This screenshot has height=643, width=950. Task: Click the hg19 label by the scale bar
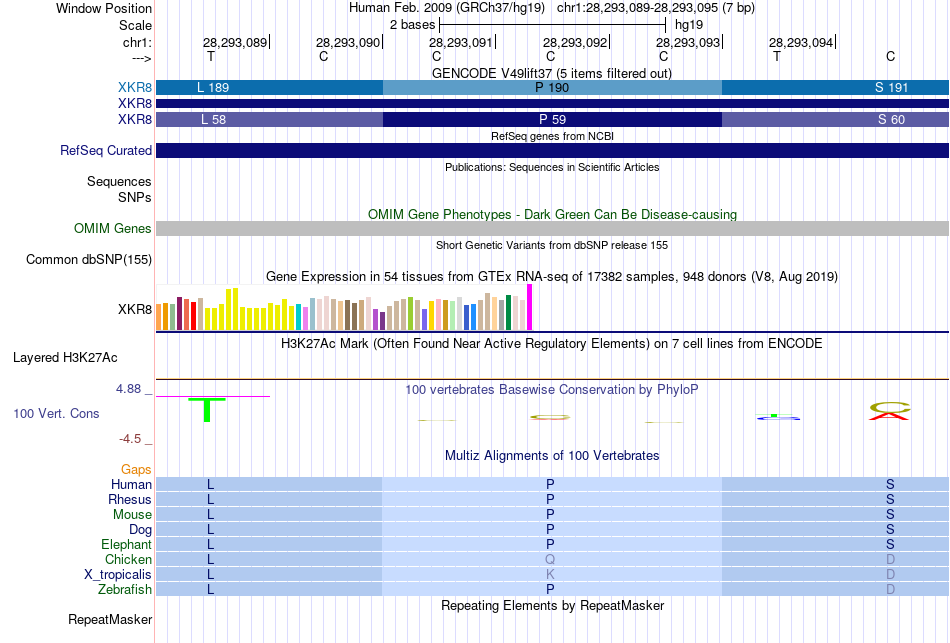click(689, 25)
